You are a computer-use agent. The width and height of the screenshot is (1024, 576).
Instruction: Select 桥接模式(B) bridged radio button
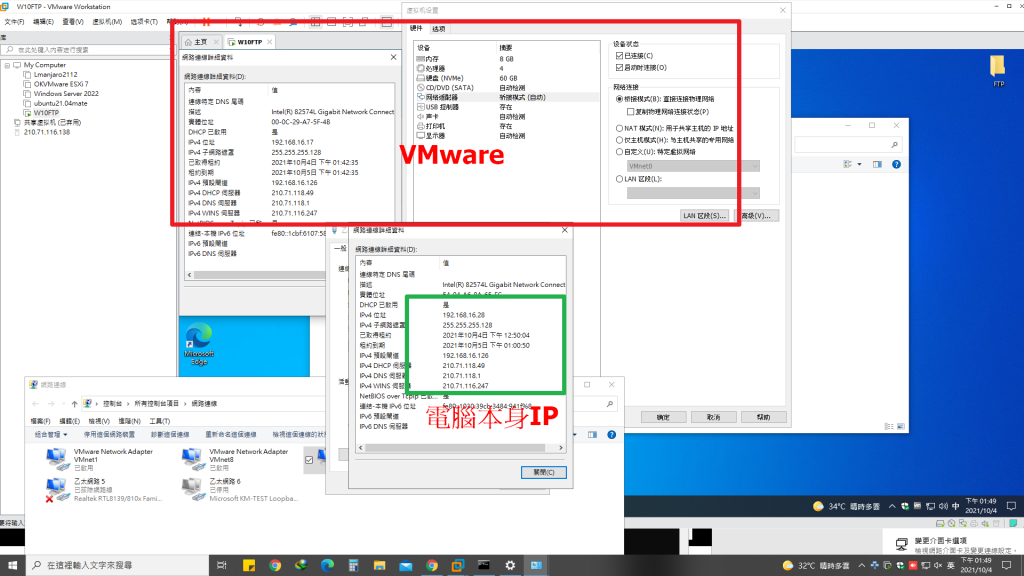pos(619,99)
